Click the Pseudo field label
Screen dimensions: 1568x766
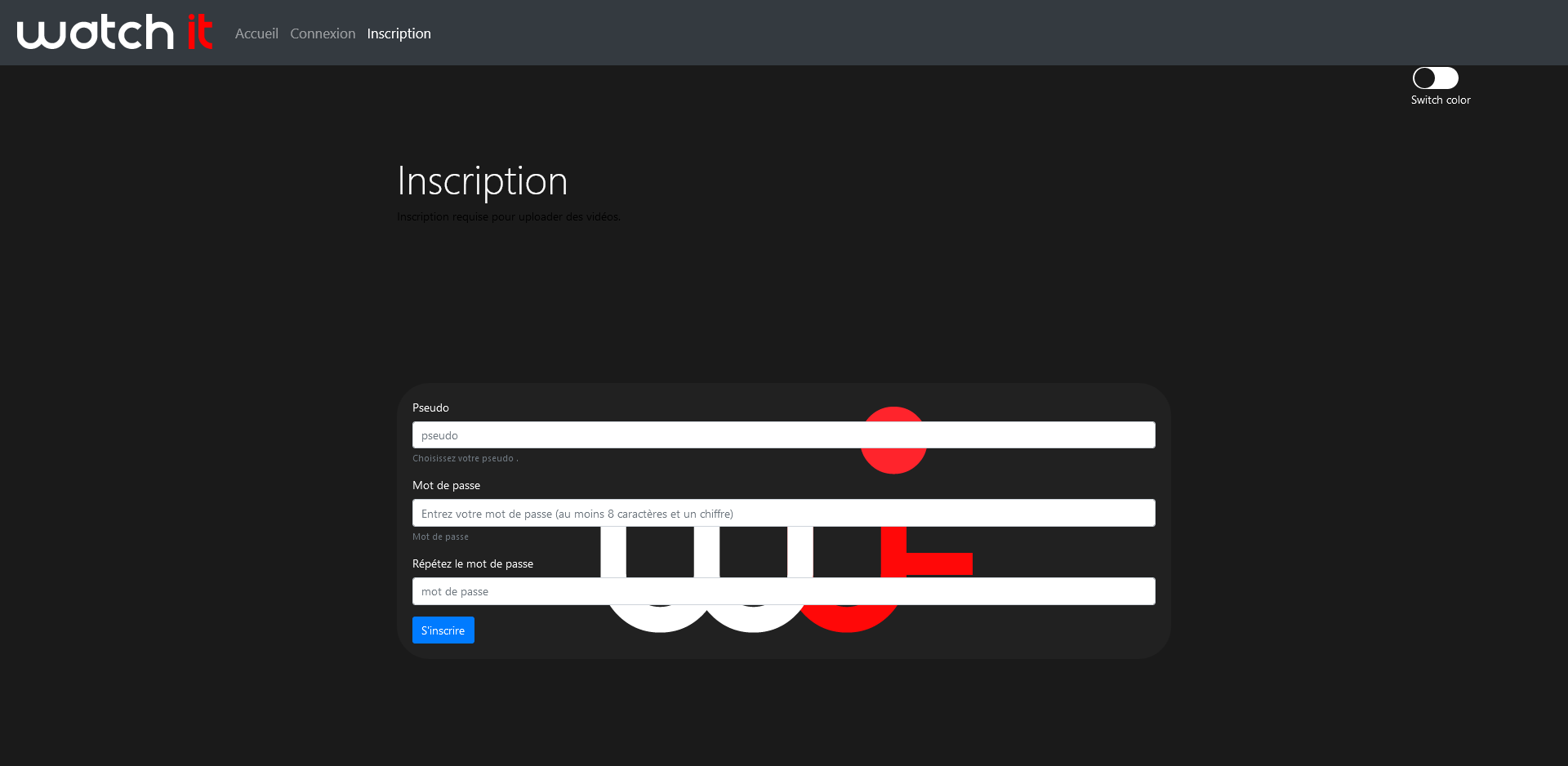point(430,407)
